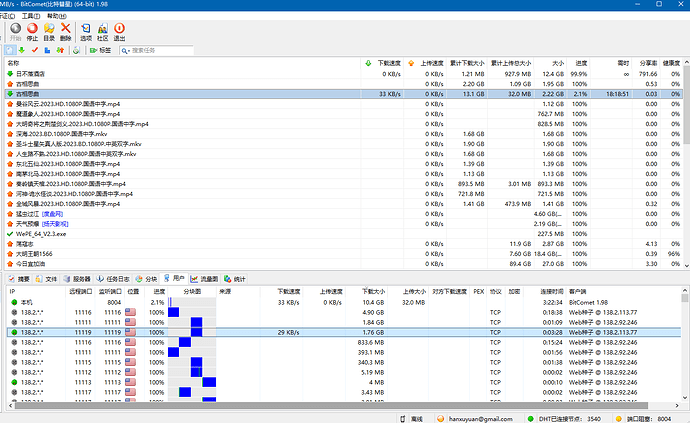Image resolution: width=690 pixels, height=423 pixels.
Task: Filter completed tasks with the red checkmark icon
Action: [35, 50]
